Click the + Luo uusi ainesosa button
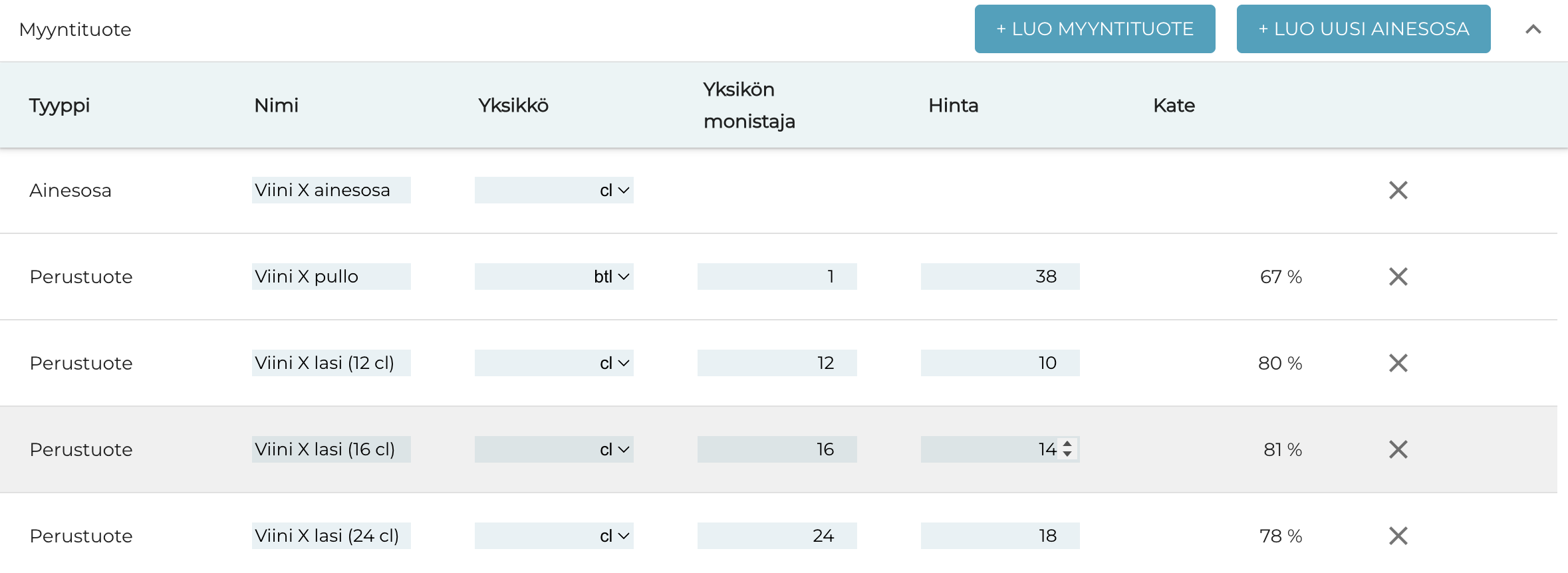 tap(1363, 29)
